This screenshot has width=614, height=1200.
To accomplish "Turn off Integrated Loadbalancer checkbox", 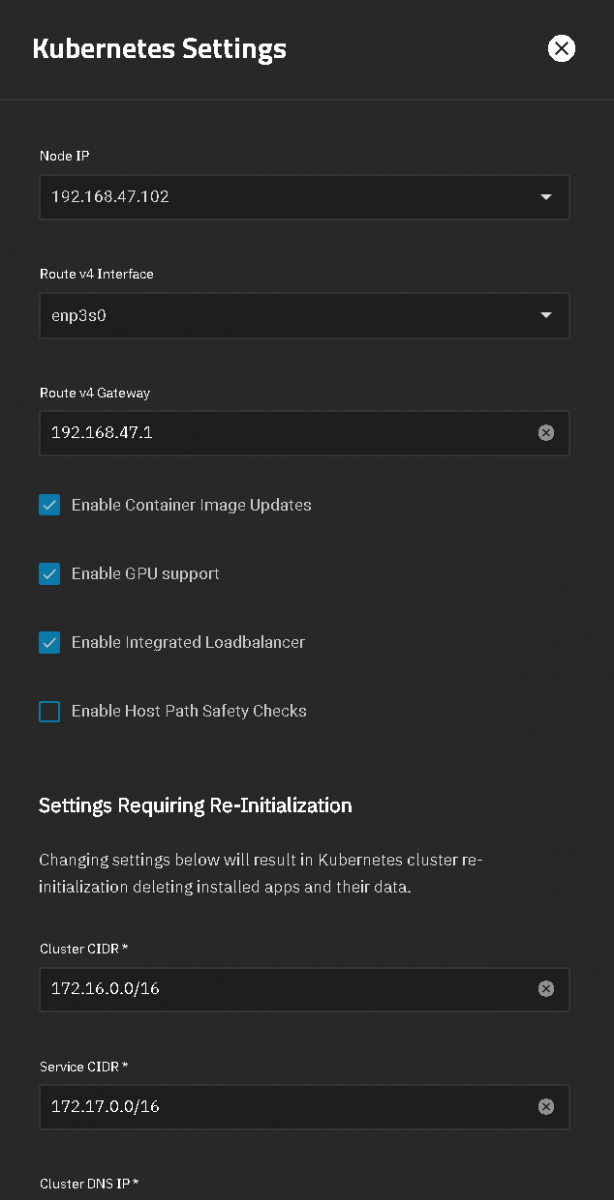I will click(x=49, y=642).
